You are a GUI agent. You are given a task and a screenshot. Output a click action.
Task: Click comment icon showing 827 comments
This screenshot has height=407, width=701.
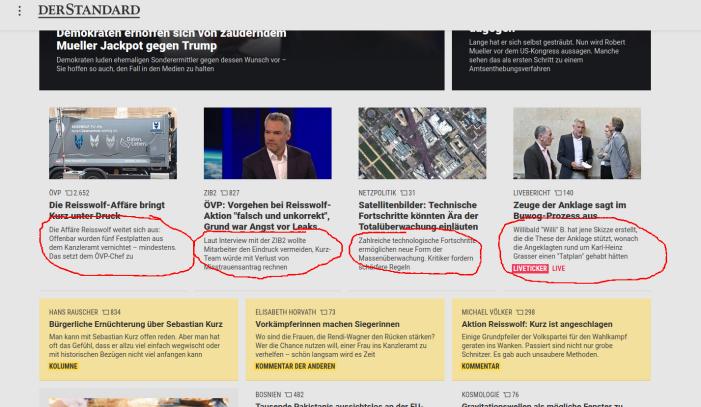224,193
